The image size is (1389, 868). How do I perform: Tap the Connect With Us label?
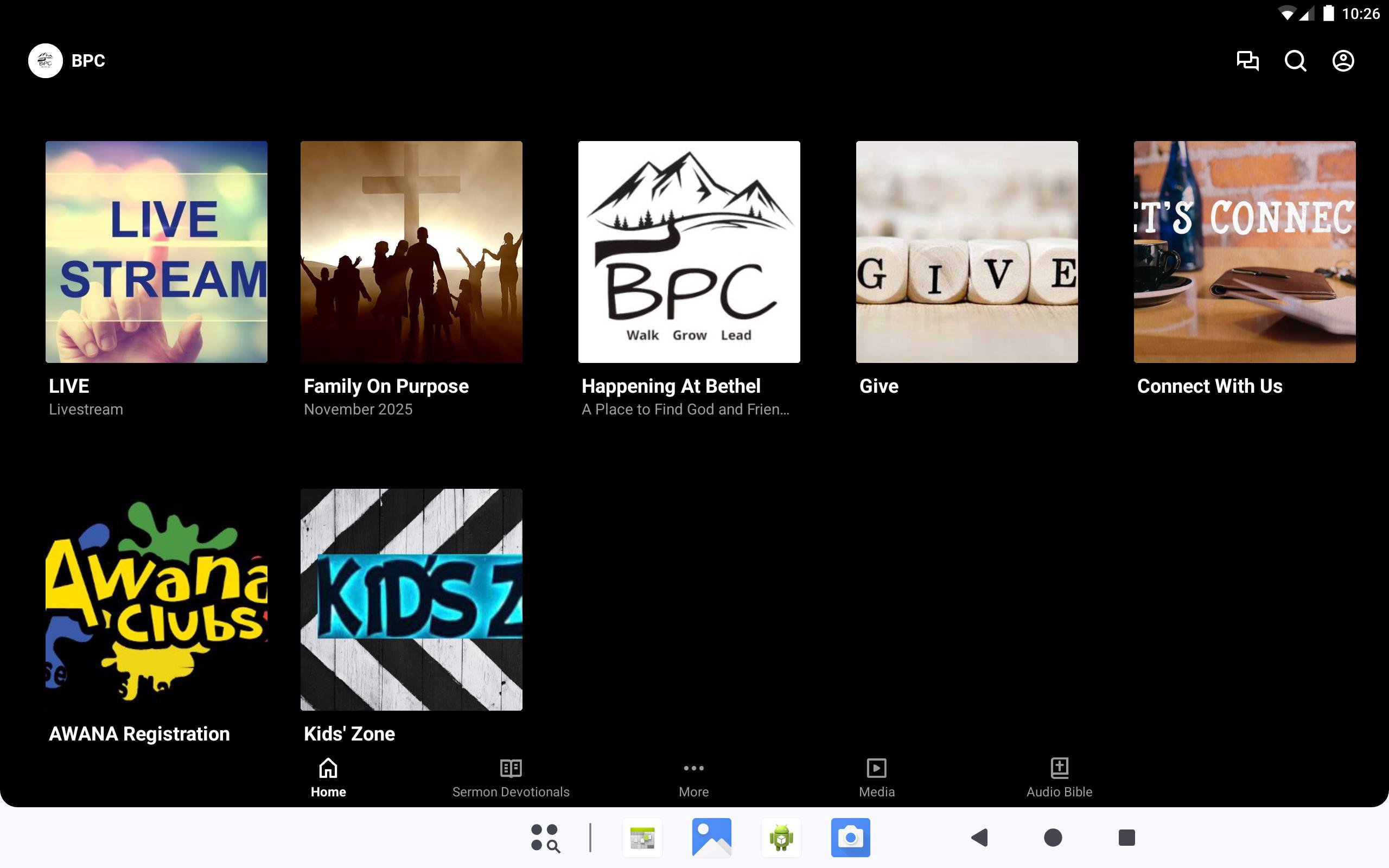click(1209, 386)
